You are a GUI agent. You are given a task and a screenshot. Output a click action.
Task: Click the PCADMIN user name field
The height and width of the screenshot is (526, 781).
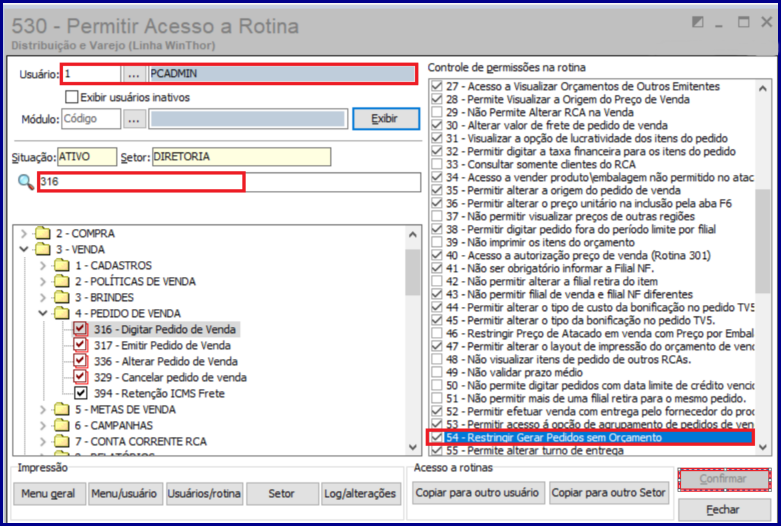pos(281,74)
